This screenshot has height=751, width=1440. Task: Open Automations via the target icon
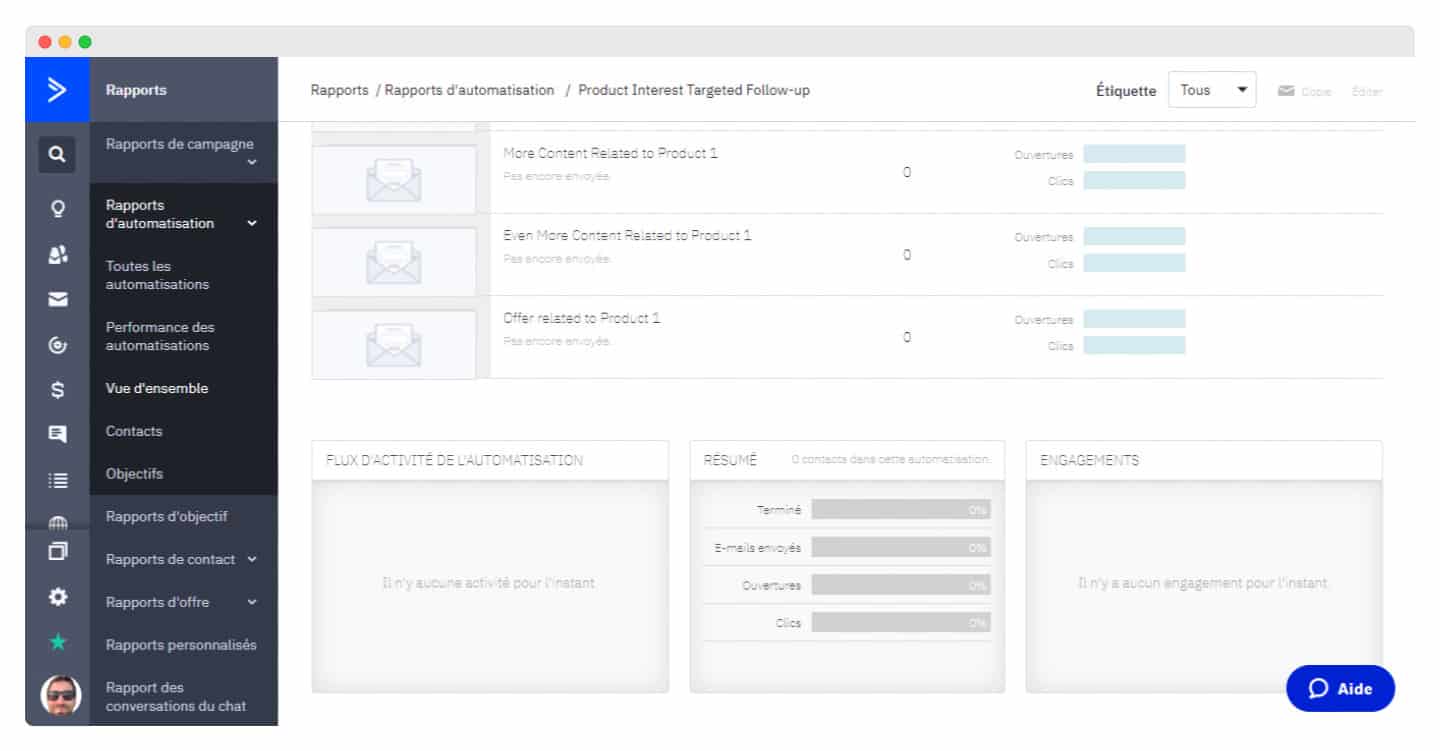click(x=57, y=345)
